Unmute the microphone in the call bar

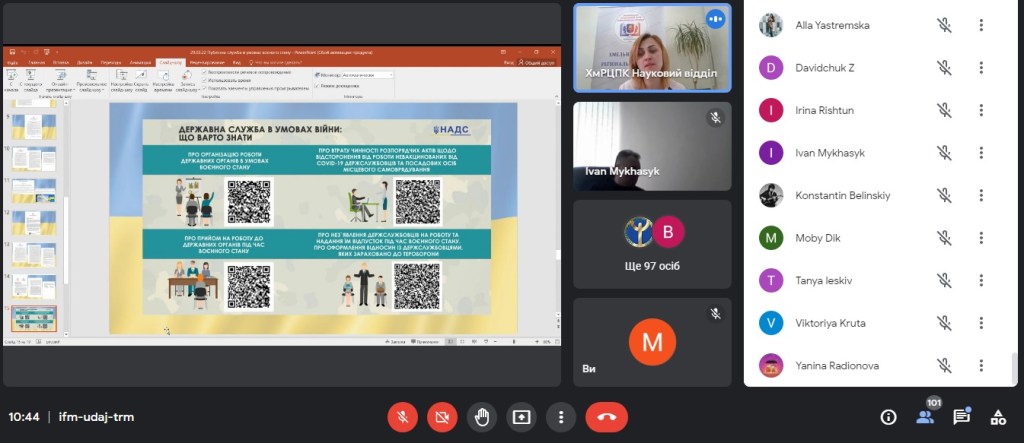click(x=402, y=417)
